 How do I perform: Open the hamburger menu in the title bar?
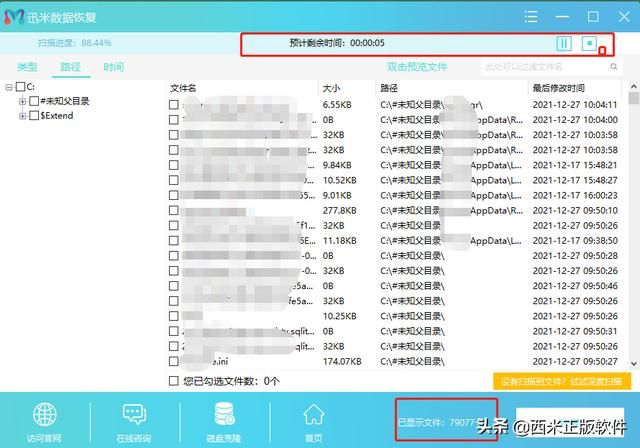point(531,17)
